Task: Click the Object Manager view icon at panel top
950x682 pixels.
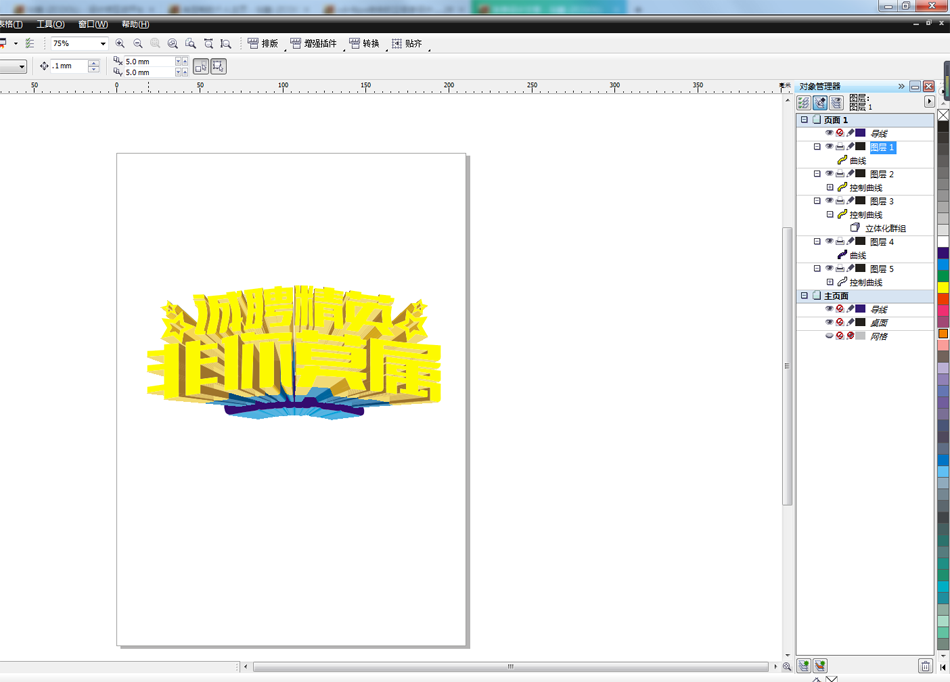Action: click(803, 101)
